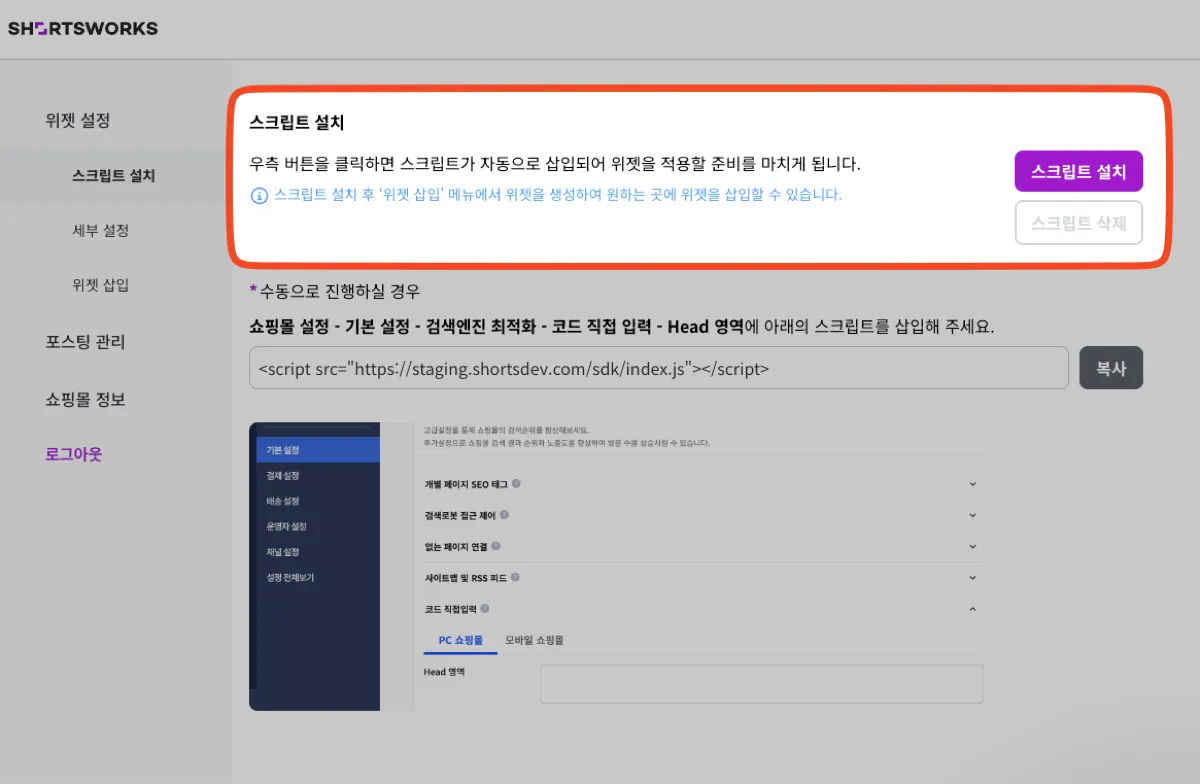
Task: Open 위젯 설정 in the sidebar
Action: pos(77,121)
